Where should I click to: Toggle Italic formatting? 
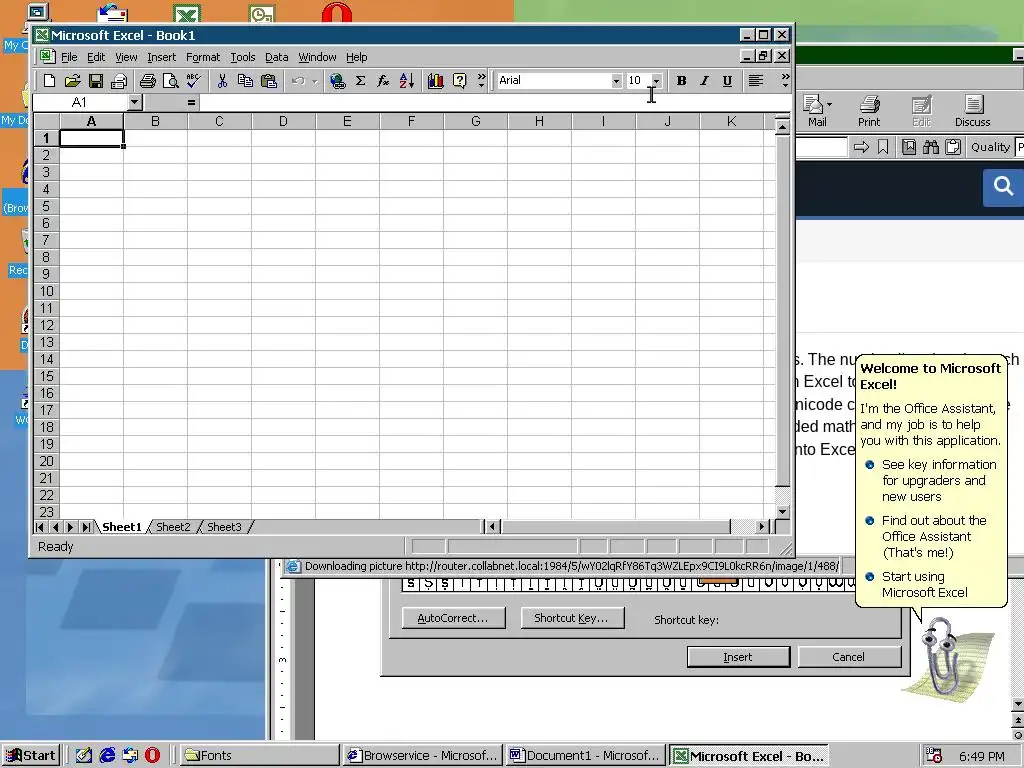pyautogui.click(x=704, y=81)
